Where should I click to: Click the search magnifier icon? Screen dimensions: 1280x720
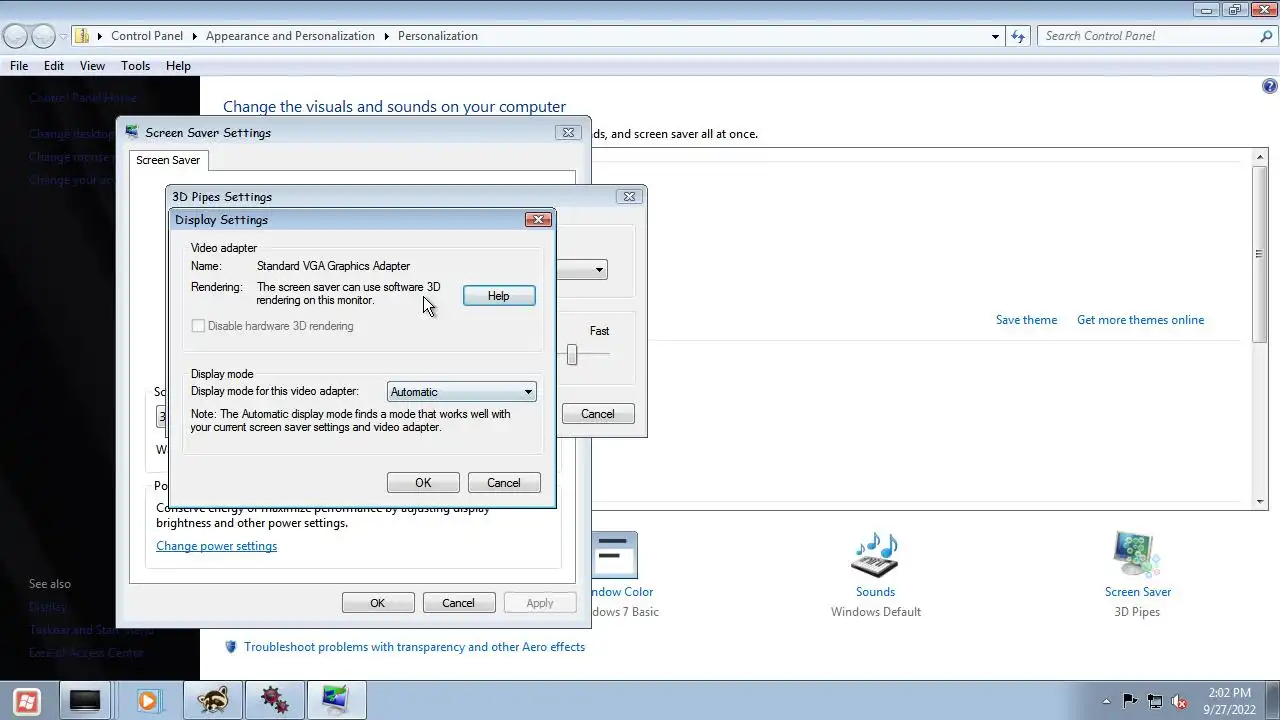pyautogui.click(x=1266, y=36)
